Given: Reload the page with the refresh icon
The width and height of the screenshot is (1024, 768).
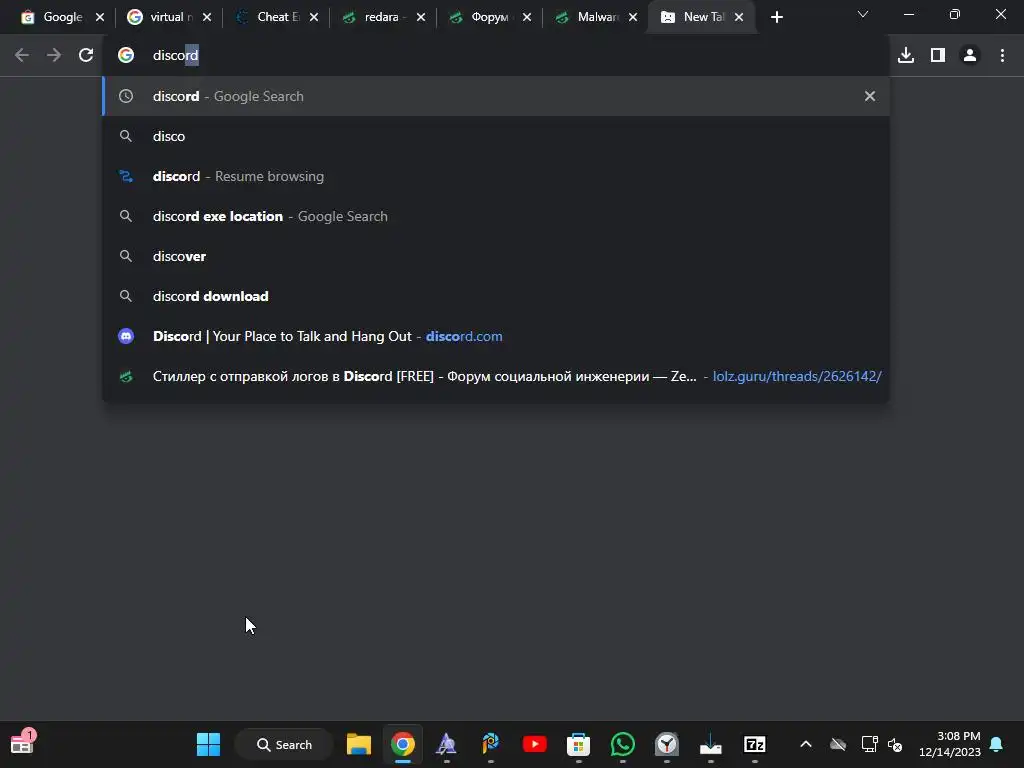Looking at the screenshot, I should point(86,56).
